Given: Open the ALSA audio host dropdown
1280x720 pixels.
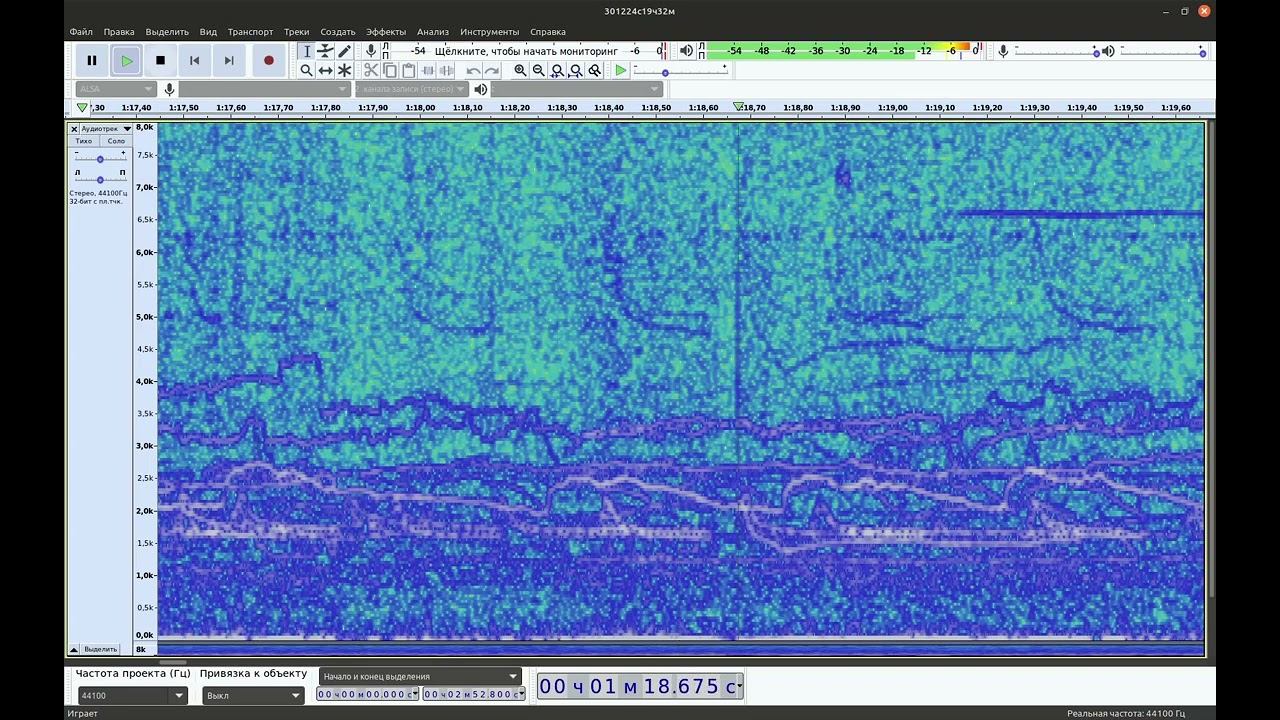Looking at the screenshot, I should click(x=115, y=89).
